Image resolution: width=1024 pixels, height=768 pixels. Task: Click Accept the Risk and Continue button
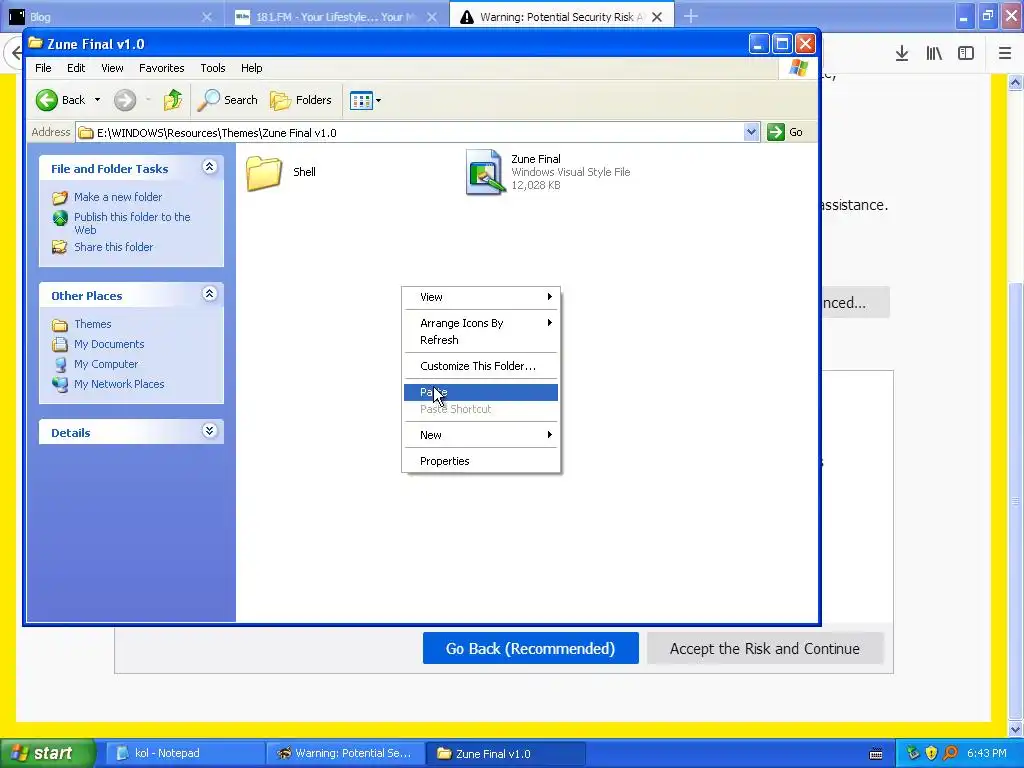765,648
